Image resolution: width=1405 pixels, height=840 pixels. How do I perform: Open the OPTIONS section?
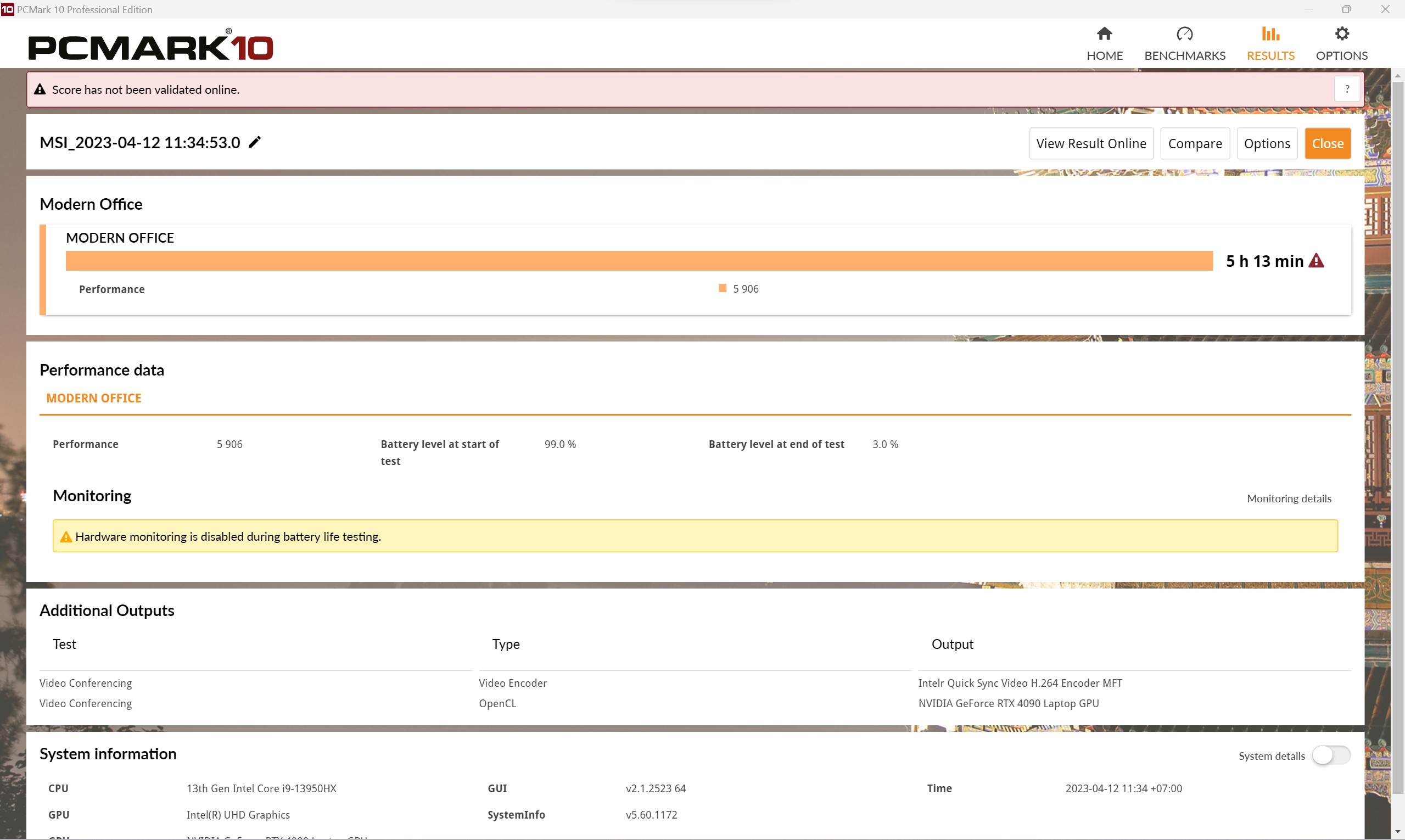pos(1341,44)
